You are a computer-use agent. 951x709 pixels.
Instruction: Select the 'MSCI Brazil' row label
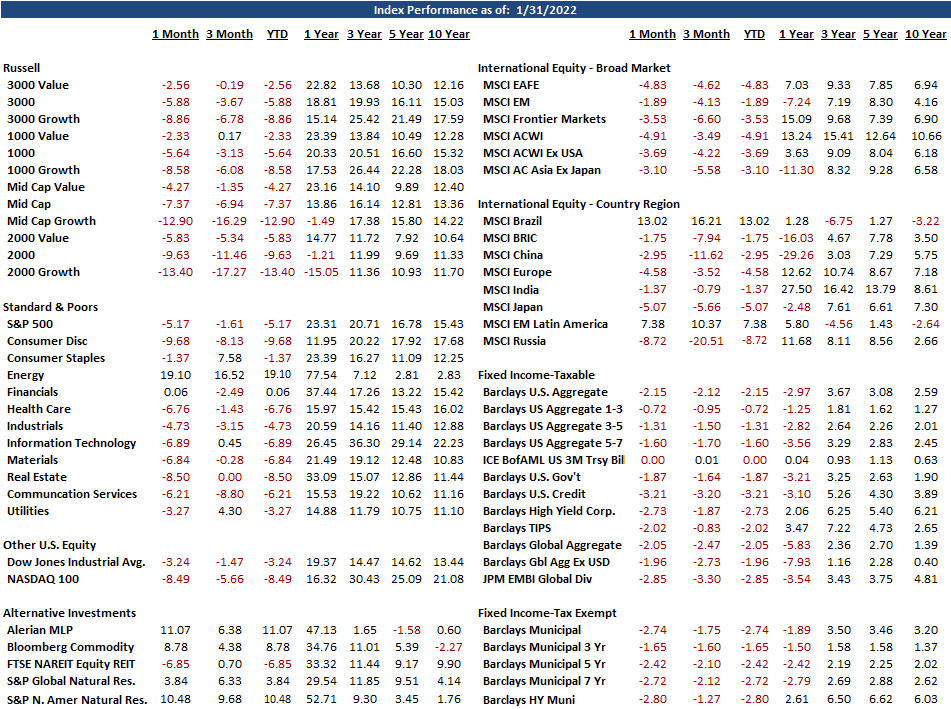512,221
